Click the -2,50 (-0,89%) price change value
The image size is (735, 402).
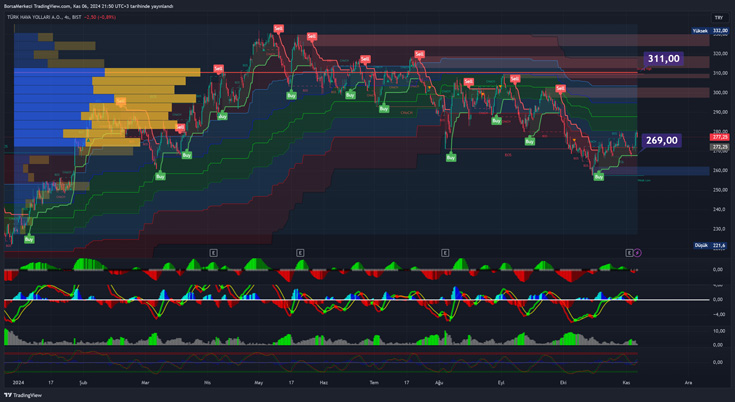(100, 17)
